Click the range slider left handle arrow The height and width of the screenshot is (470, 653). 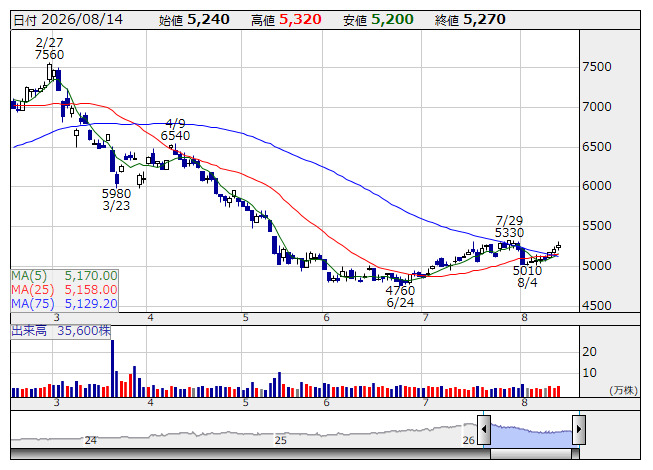pyautogui.click(x=484, y=429)
